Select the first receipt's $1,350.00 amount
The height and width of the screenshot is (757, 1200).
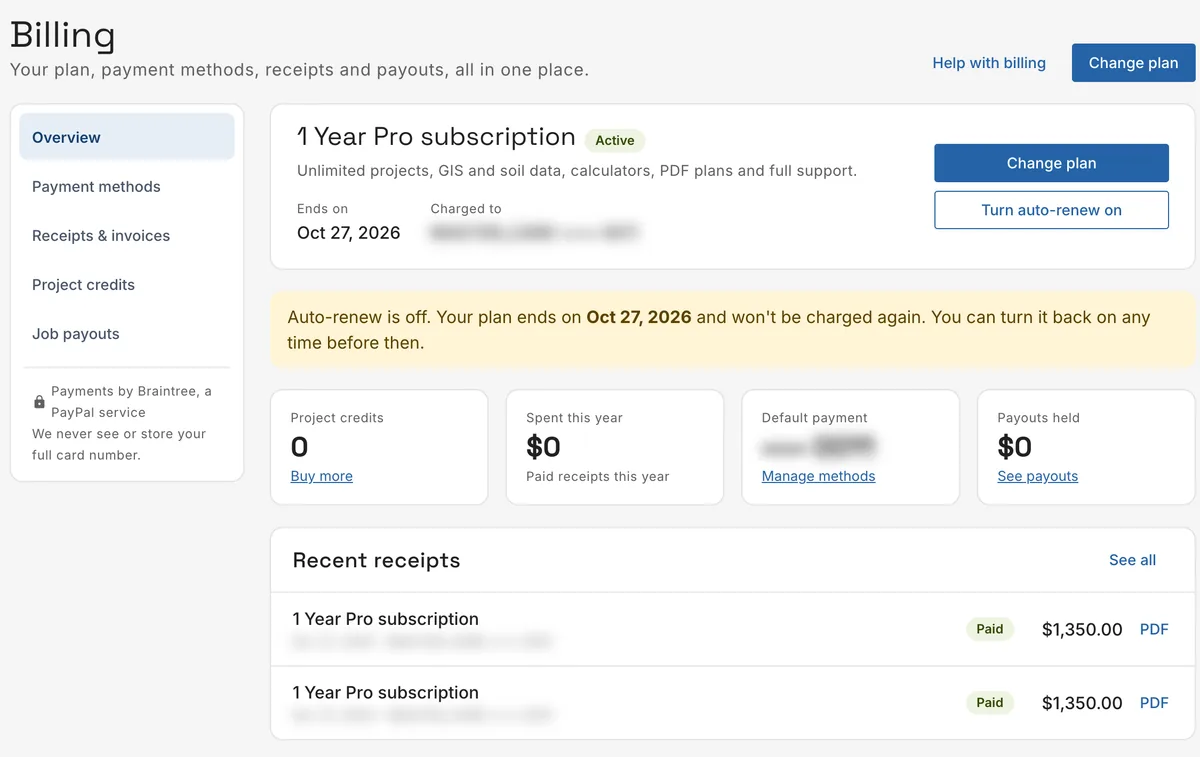[x=1082, y=630]
